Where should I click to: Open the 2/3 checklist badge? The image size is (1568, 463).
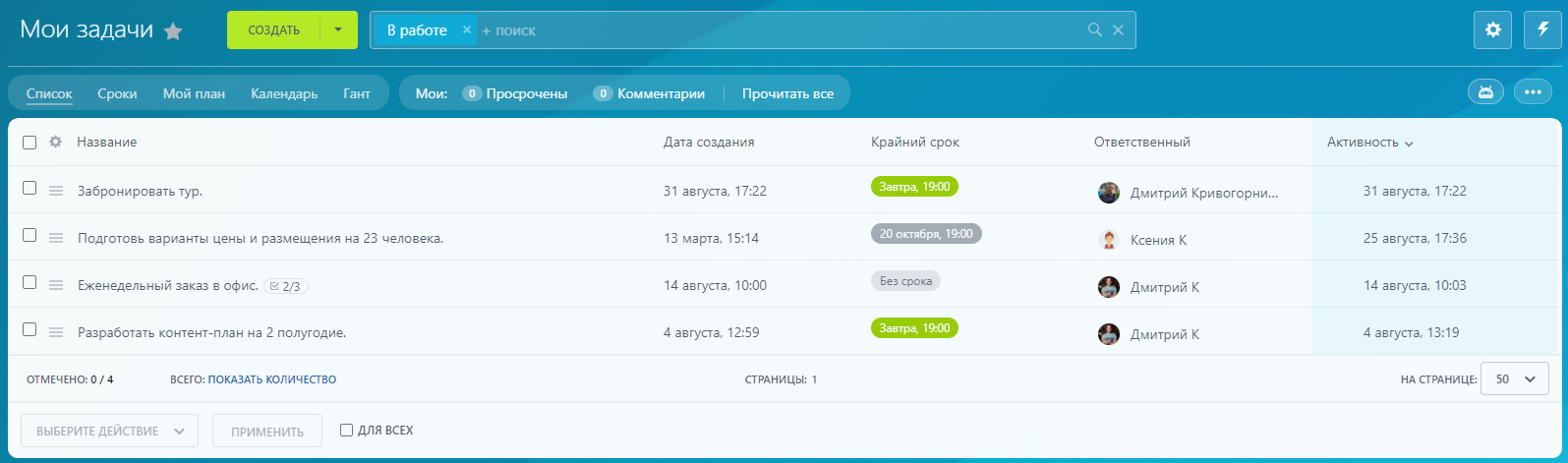[x=285, y=287]
